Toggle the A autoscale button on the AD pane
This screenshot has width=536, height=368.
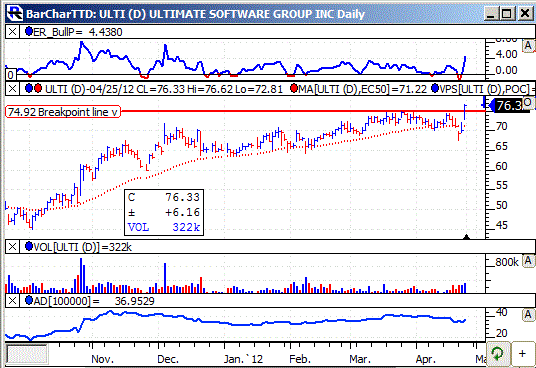pyautogui.click(x=528, y=315)
